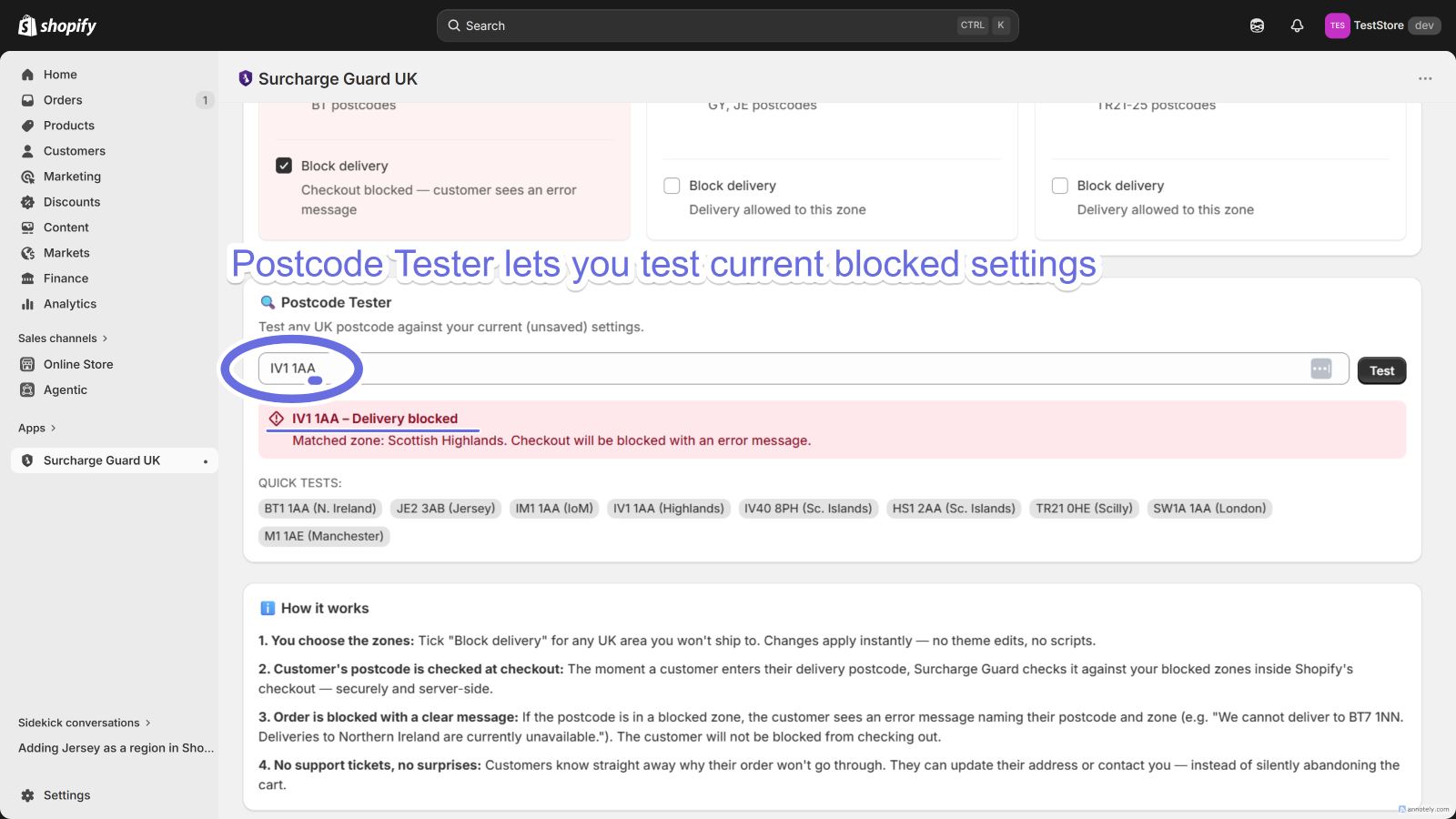Viewport: 1456px width, 819px height.
Task: Check Block delivery for GY, JE postcodes
Action: [x=672, y=186]
